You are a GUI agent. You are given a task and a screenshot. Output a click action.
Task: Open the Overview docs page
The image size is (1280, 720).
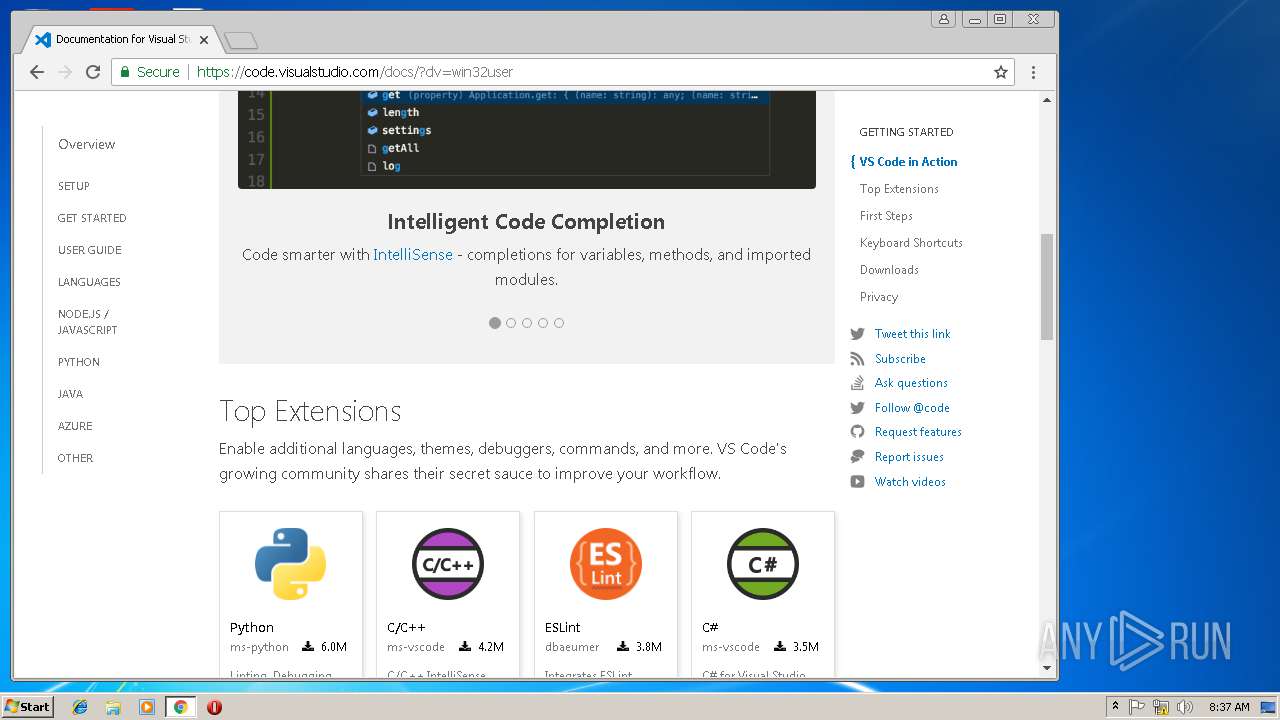[x=86, y=144]
